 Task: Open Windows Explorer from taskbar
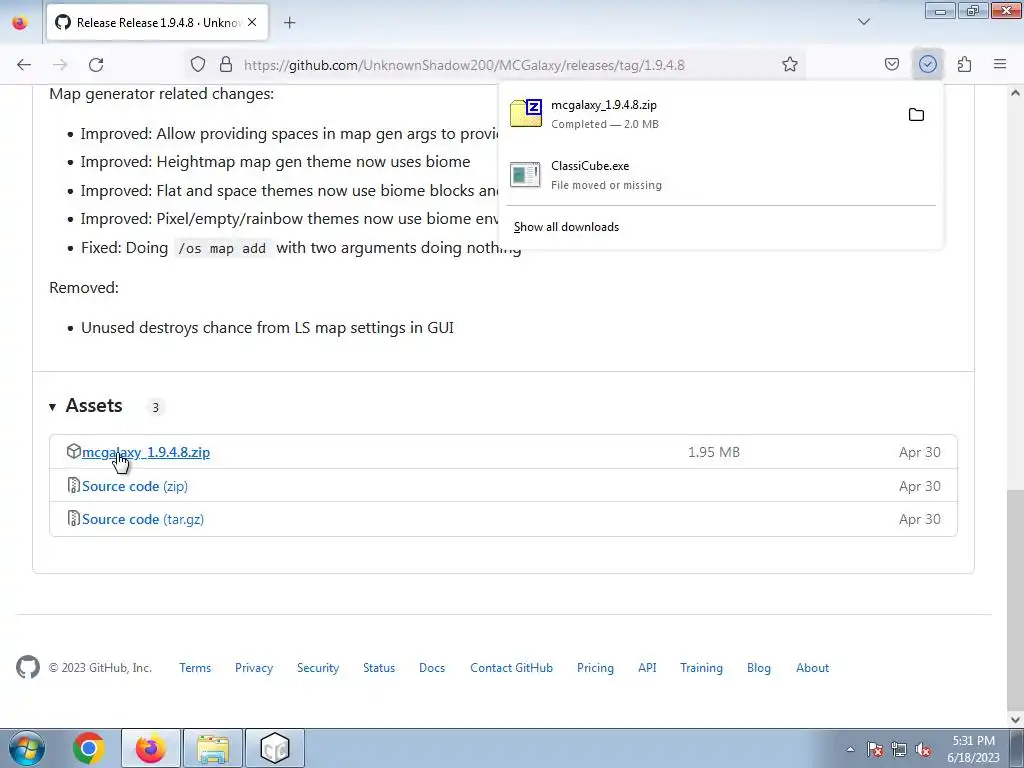(x=212, y=748)
